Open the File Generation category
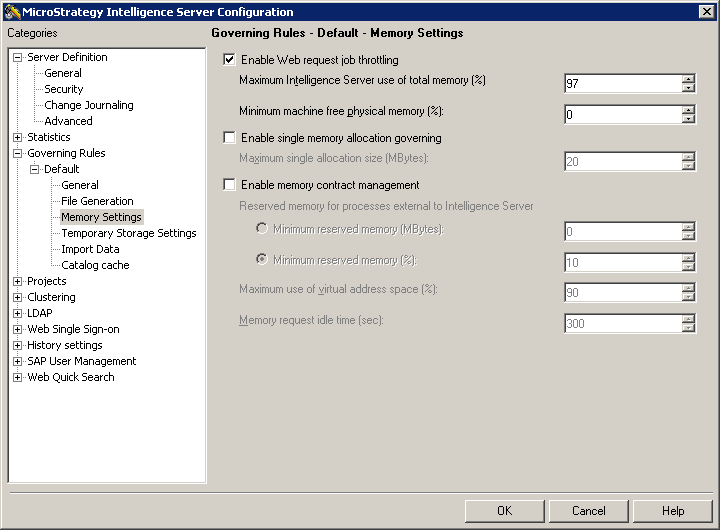This screenshot has width=720, height=530. 97,201
